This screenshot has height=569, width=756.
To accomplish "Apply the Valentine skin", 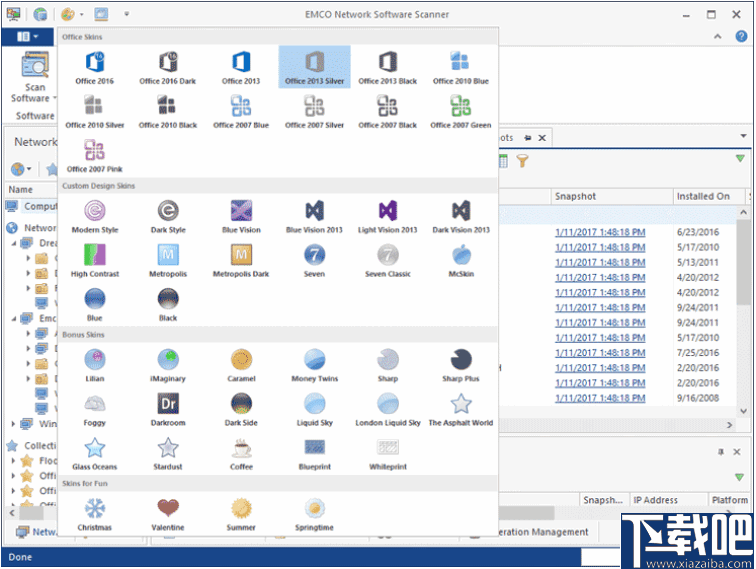I will coord(168,514).
